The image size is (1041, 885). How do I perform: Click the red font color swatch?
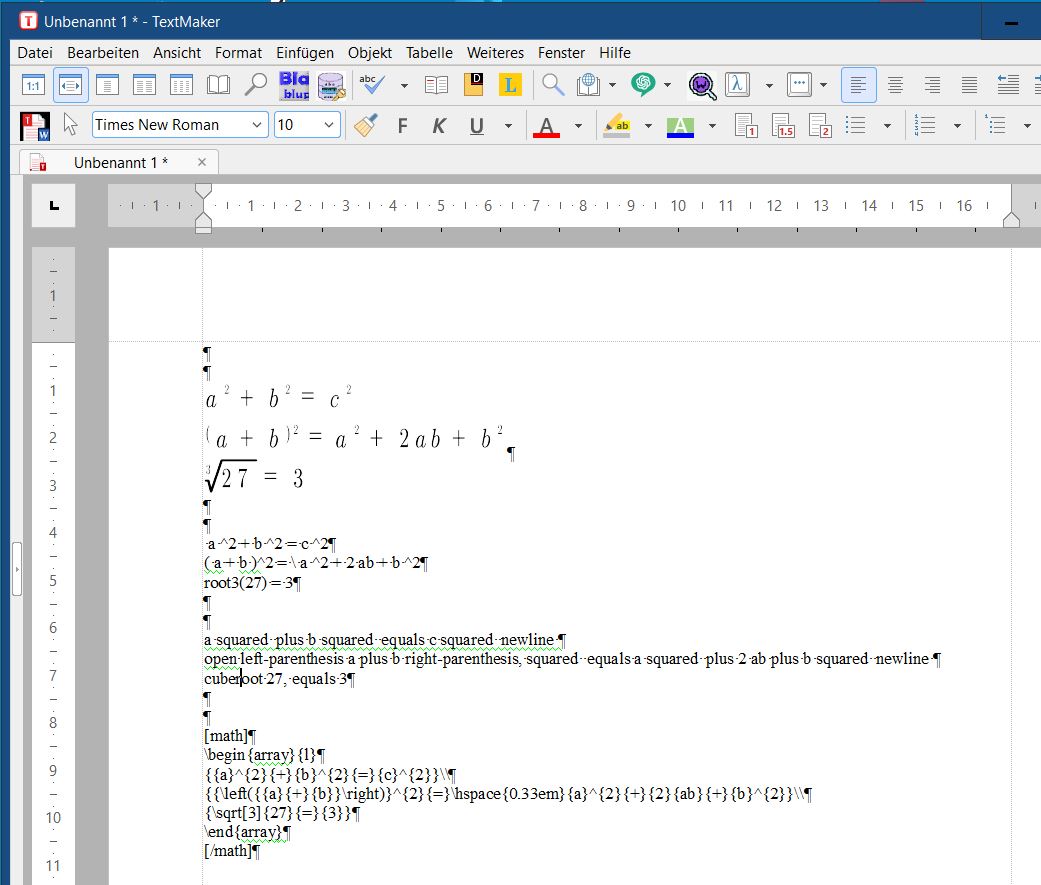coord(547,126)
